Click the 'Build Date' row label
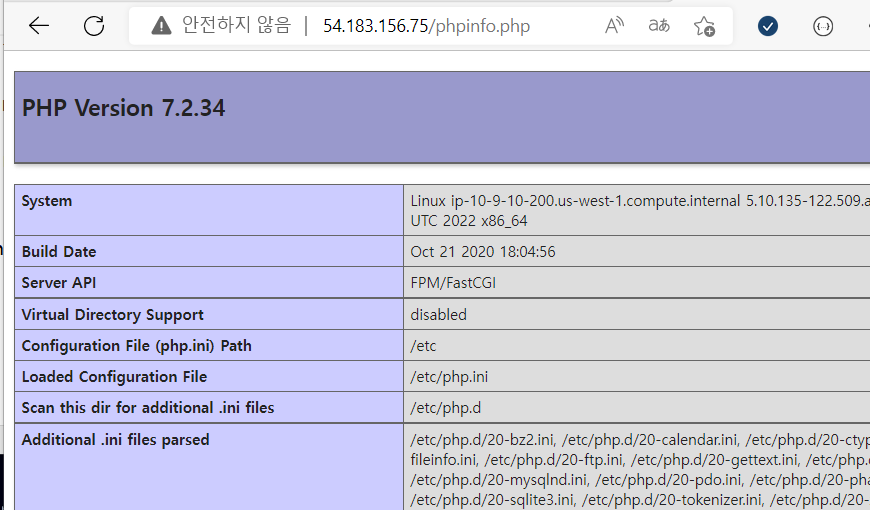Viewport: 870px width, 510px height. [x=59, y=251]
